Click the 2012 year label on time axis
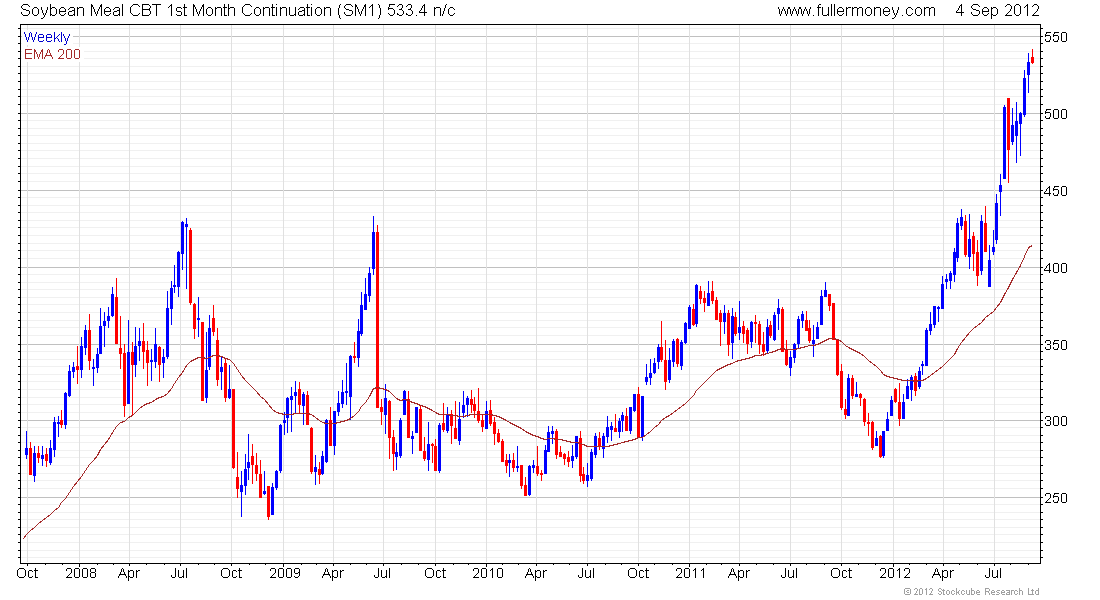This screenshot has width=1100, height=600. pyautogui.click(x=895, y=573)
